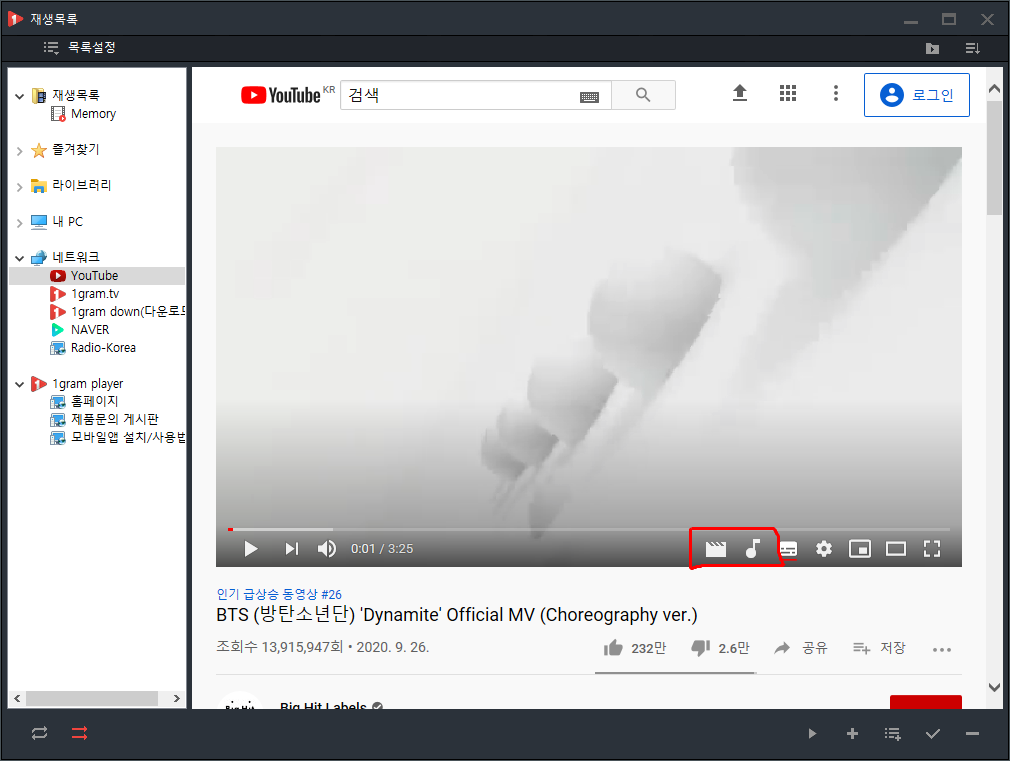Open the YouTube three-dot settings menu
1010x761 pixels.
point(836,93)
